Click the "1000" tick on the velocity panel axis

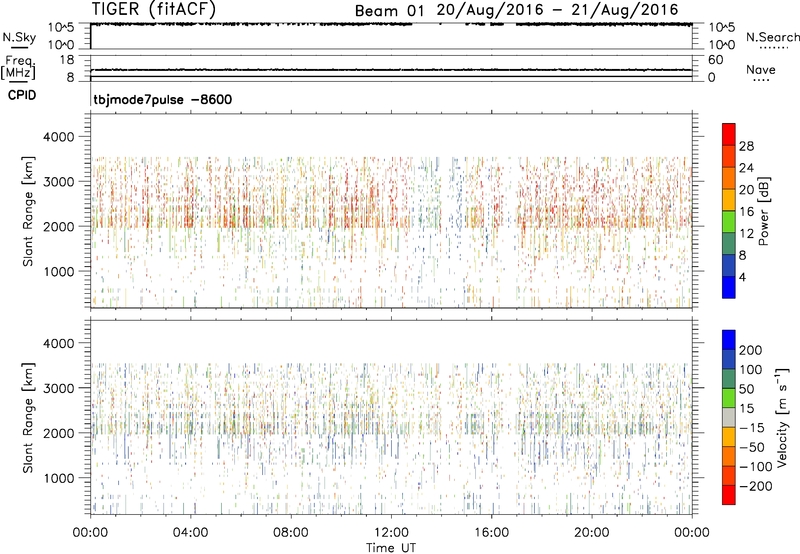pos(59,478)
